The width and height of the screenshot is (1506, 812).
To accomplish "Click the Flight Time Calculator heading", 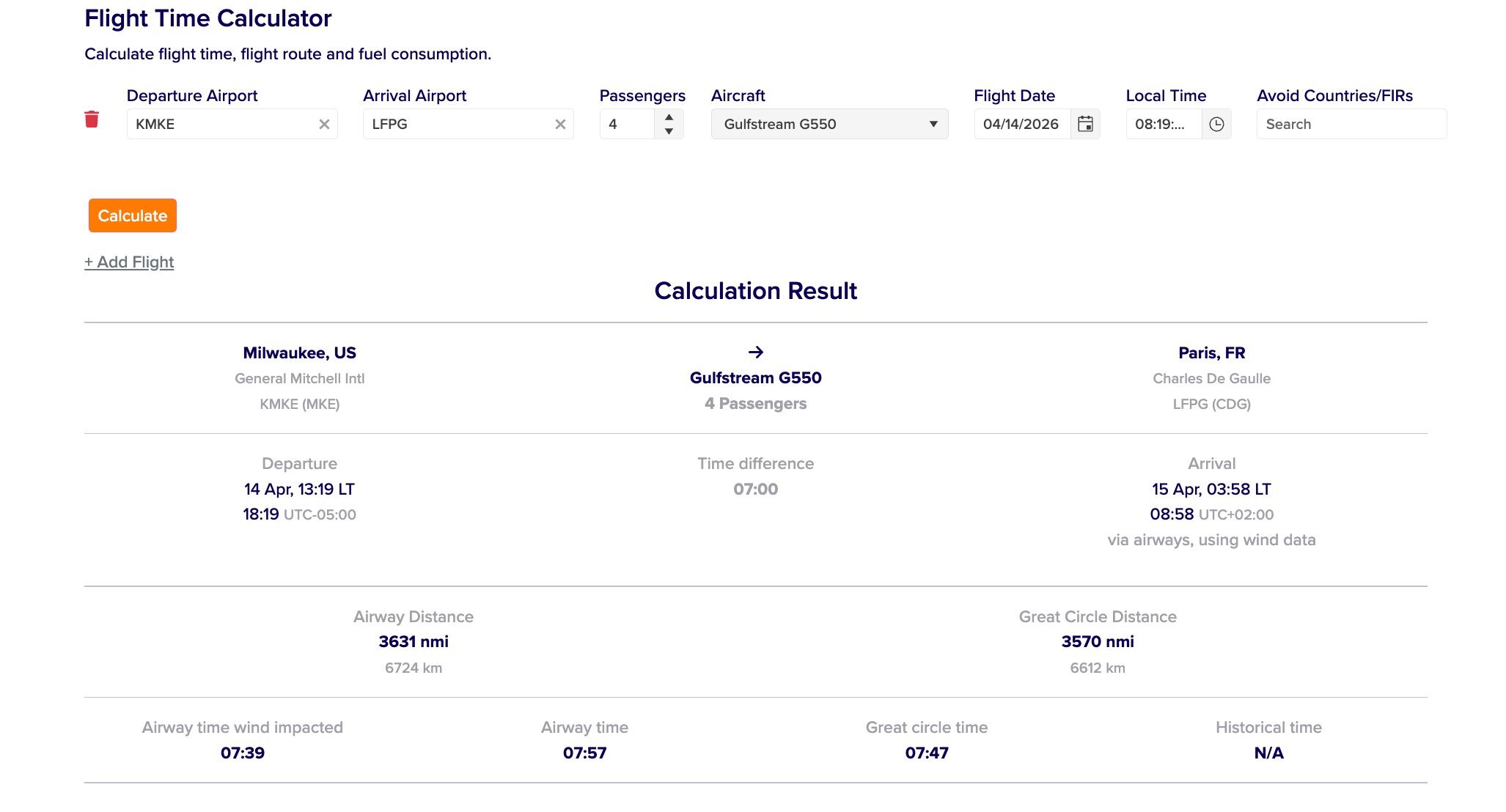I will 207,18.
